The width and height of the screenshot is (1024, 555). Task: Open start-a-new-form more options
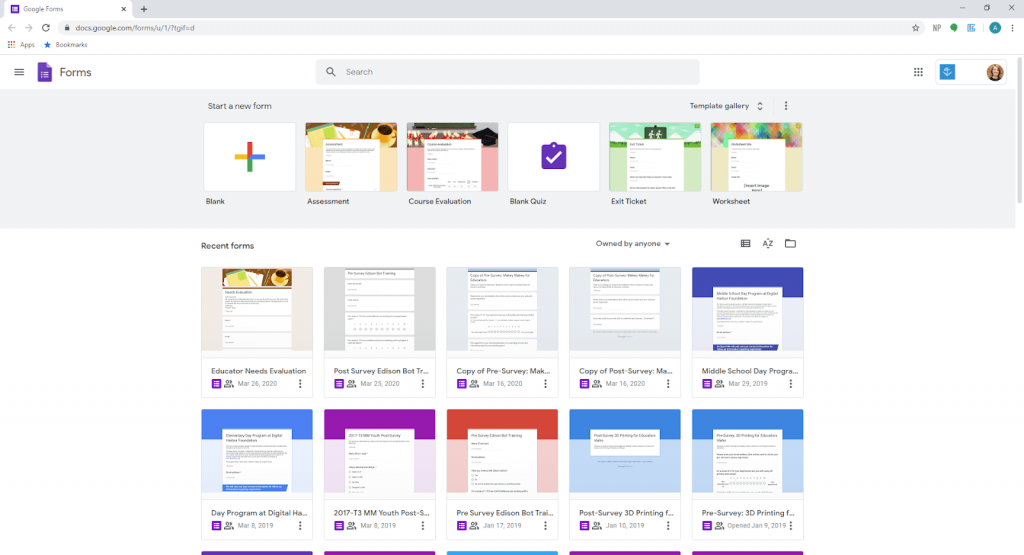786,106
